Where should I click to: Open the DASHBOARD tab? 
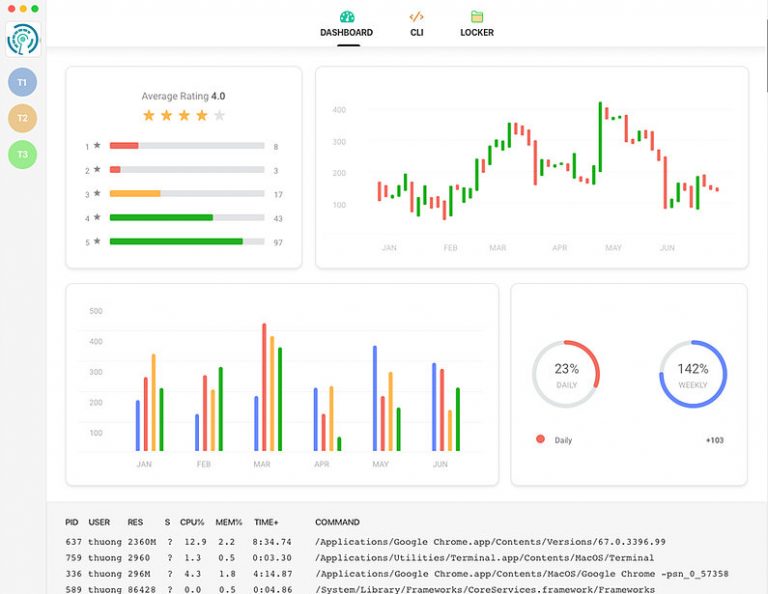[x=346, y=33]
